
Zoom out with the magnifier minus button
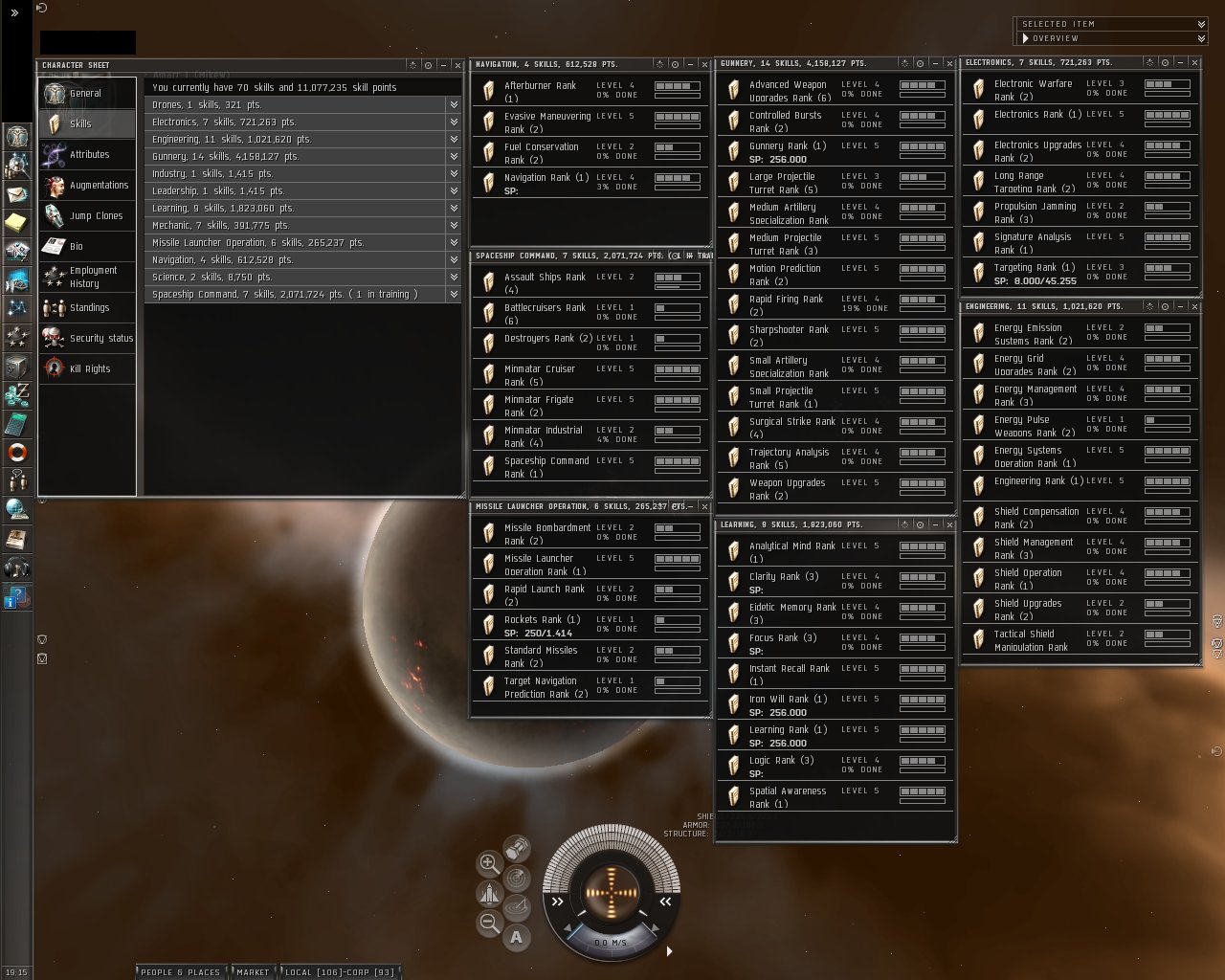pos(489,923)
